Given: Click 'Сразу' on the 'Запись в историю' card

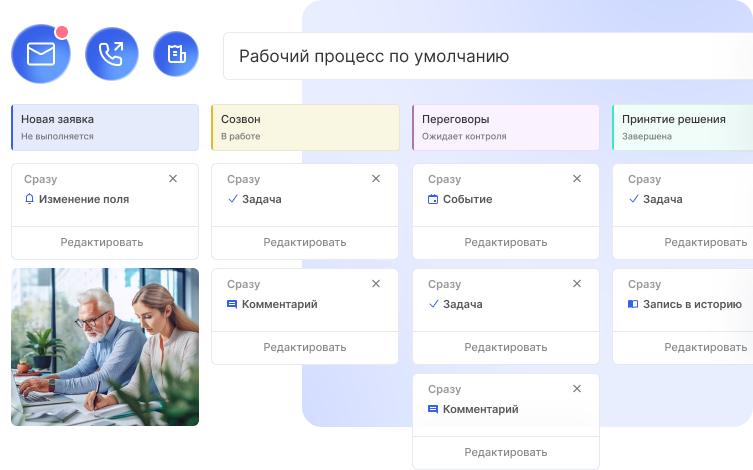Looking at the screenshot, I should coord(644,284).
